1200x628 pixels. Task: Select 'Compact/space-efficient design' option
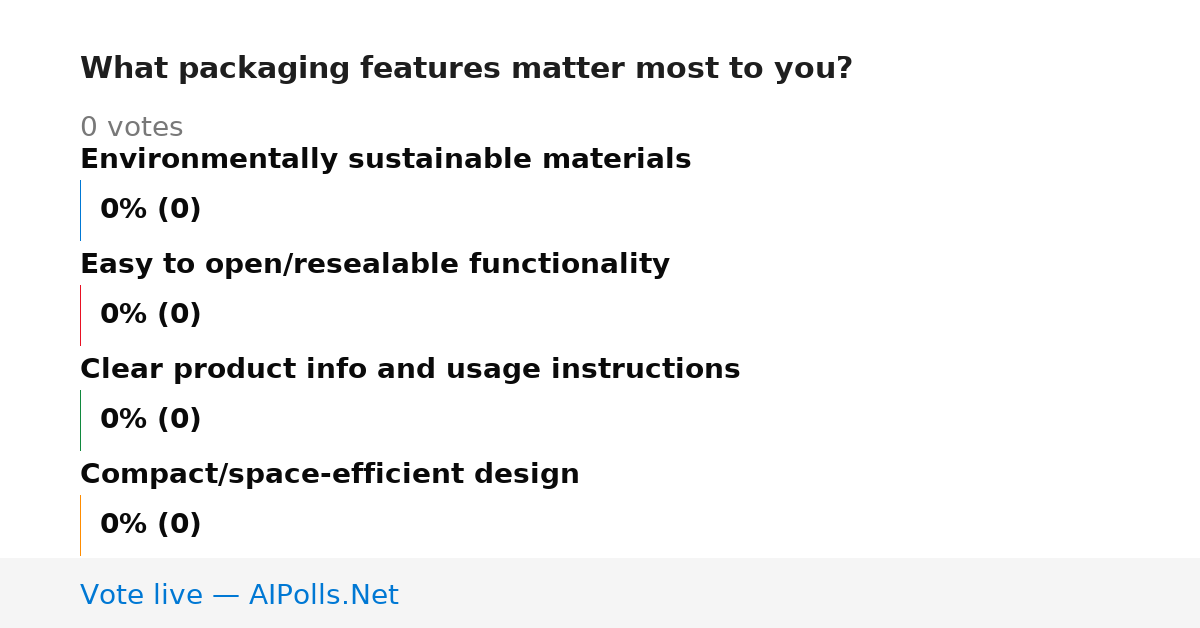(330, 475)
